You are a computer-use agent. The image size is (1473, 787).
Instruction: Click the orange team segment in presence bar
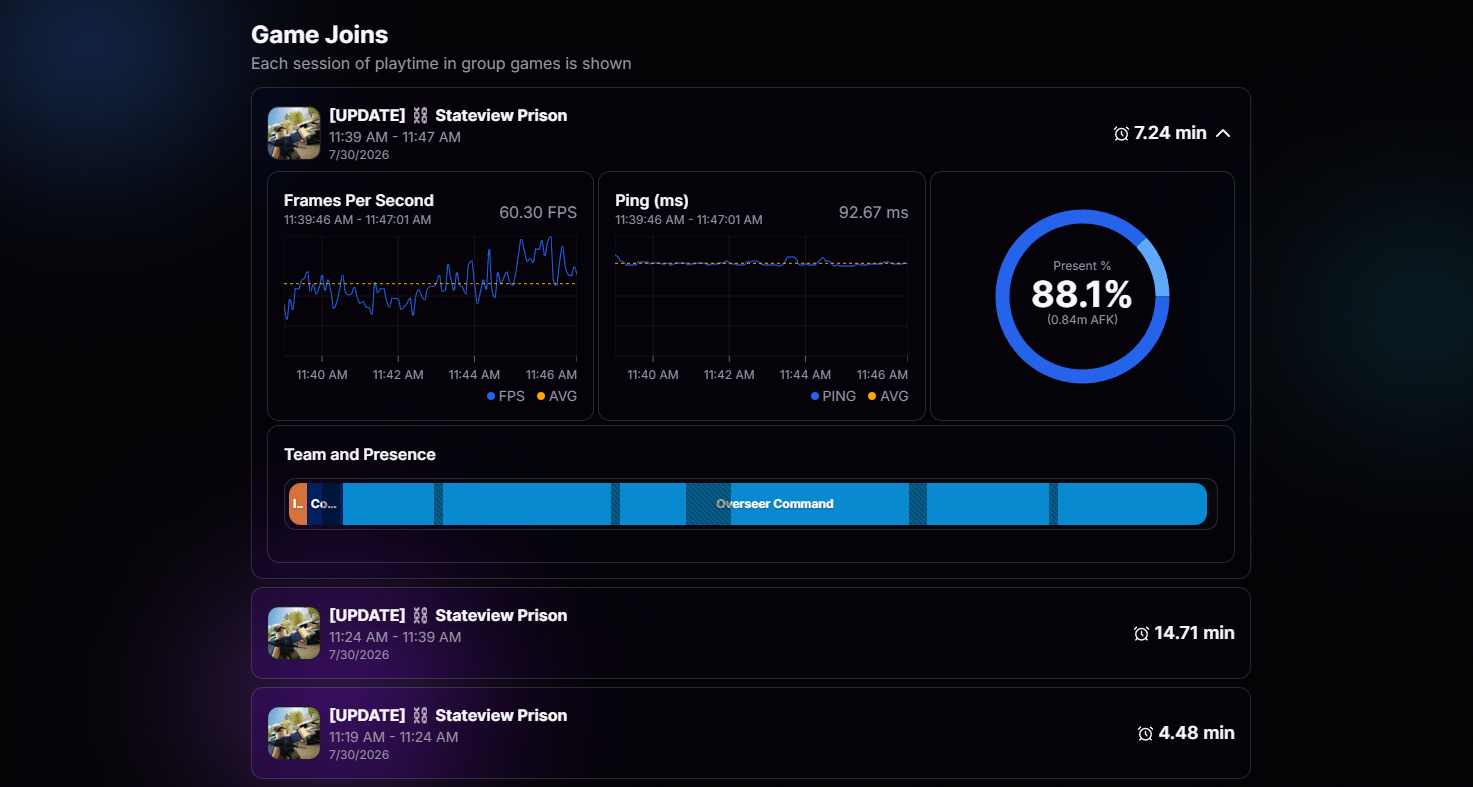(298, 504)
